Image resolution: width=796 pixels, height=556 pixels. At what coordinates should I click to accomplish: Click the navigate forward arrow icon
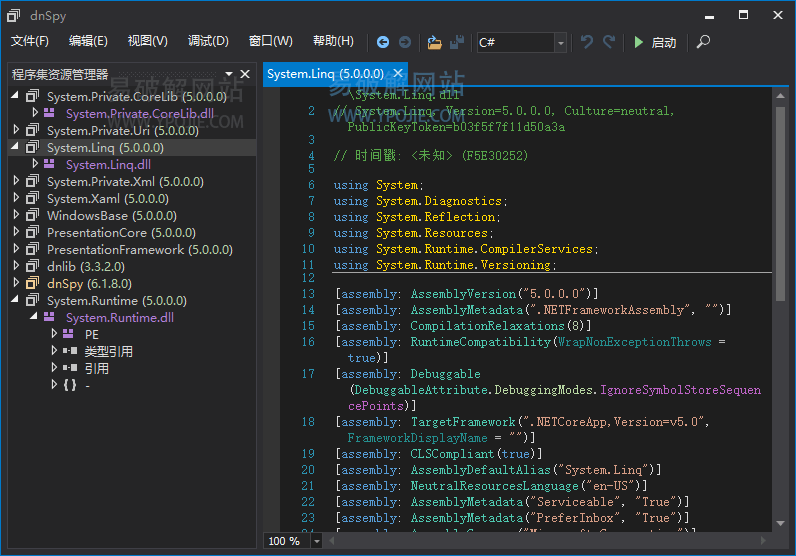pyautogui.click(x=405, y=42)
